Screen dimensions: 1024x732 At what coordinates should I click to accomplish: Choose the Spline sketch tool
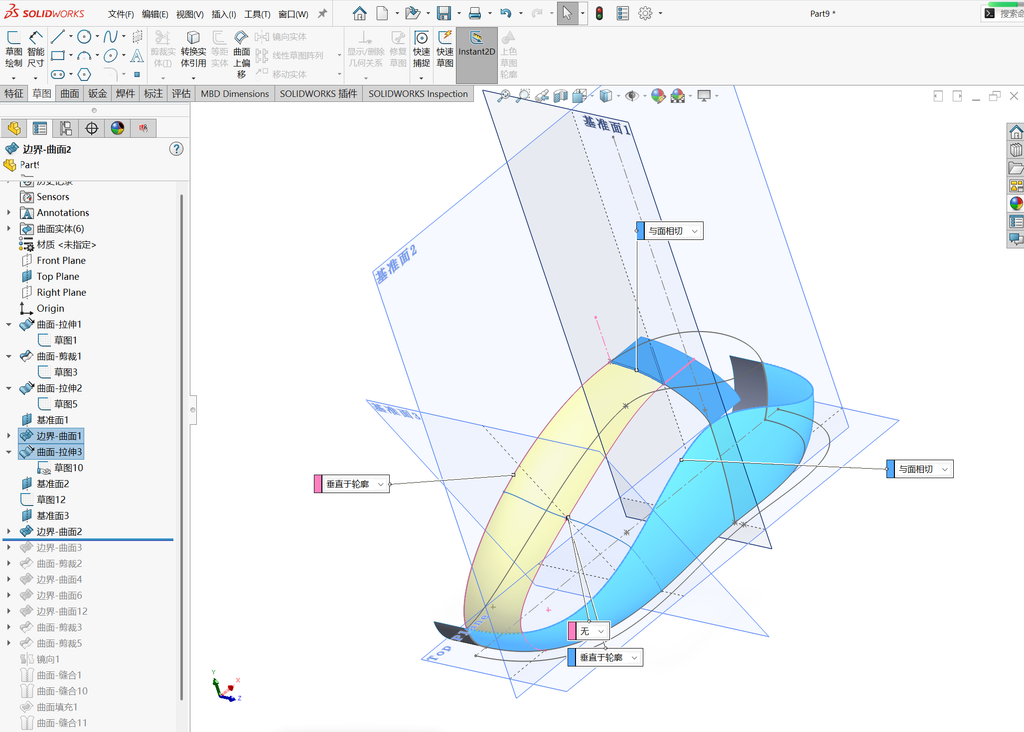tap(110, 37)
